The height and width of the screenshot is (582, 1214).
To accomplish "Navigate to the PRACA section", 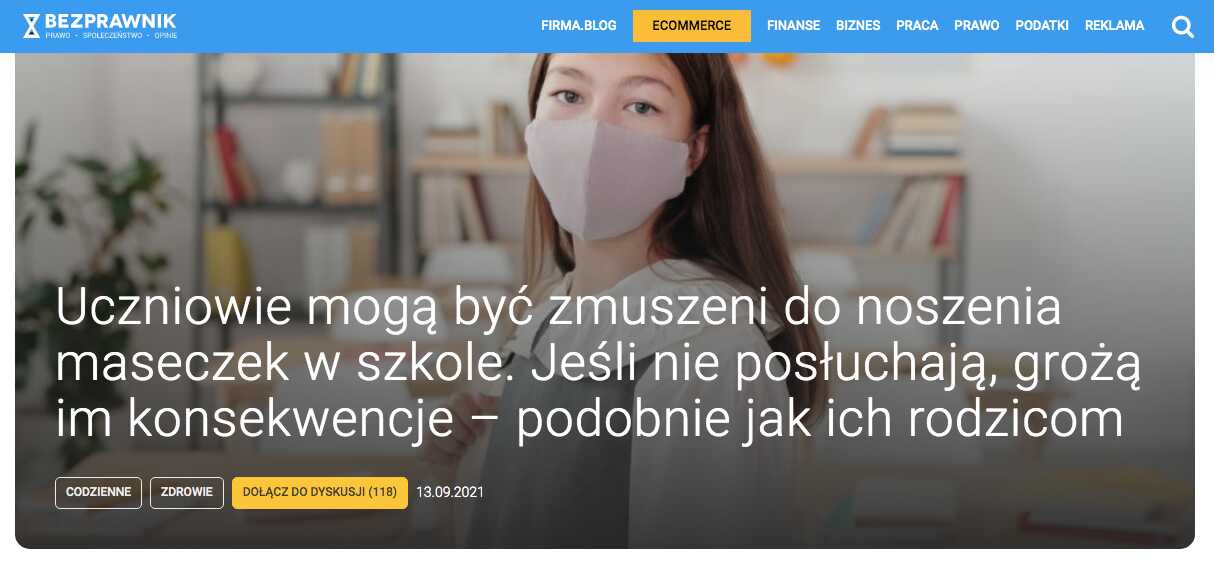I will click(917, 26).
